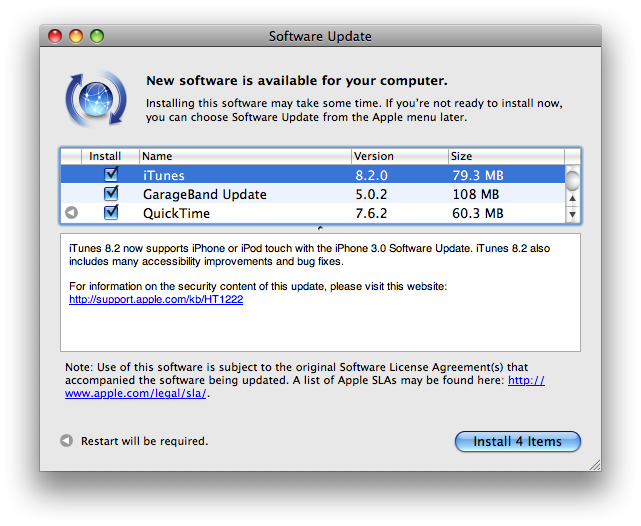Open the support.apple.com/kb/HT1222 link
The width and height of the screenshot is (641, 526).
click(x=156, y=299)
